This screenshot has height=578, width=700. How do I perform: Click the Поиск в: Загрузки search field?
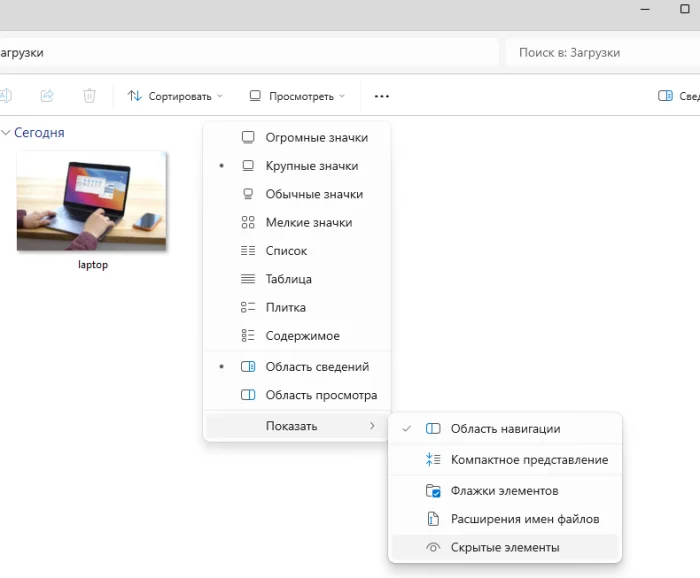click(x=603, y=53)
